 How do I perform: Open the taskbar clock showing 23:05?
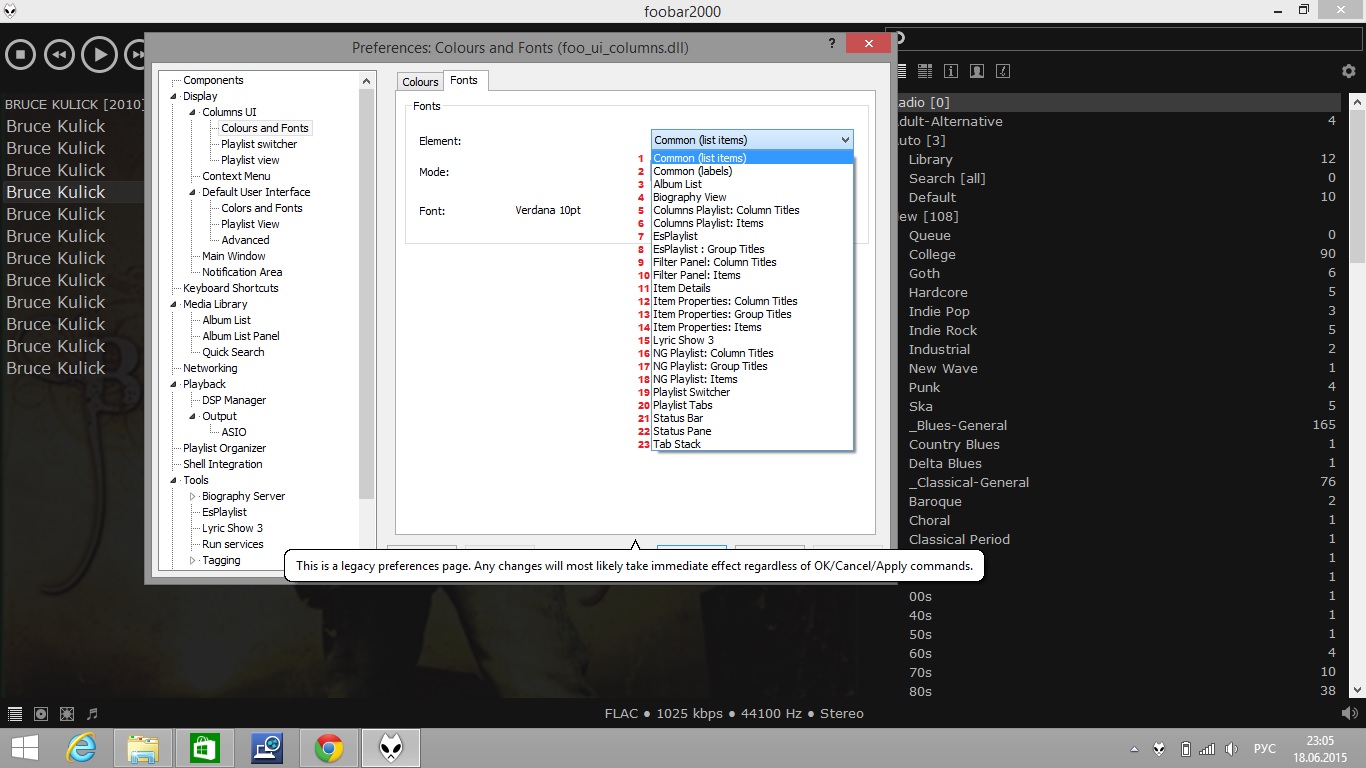[x=1320, y=748]
